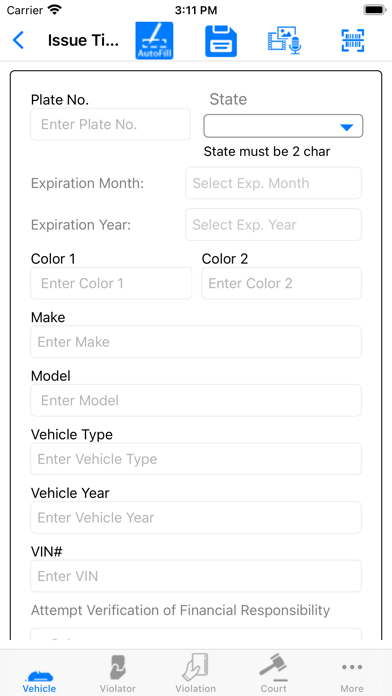Image resolution: width=392 pixels, height=696 pixels.
Task: Open the More options tab
Action: (352, 674)
